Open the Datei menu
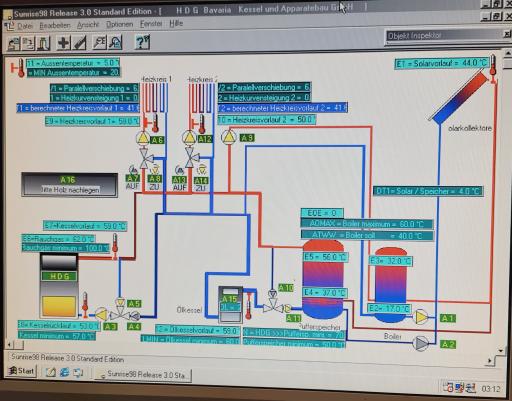Screen dimensions: 512x401 point(25,26)
